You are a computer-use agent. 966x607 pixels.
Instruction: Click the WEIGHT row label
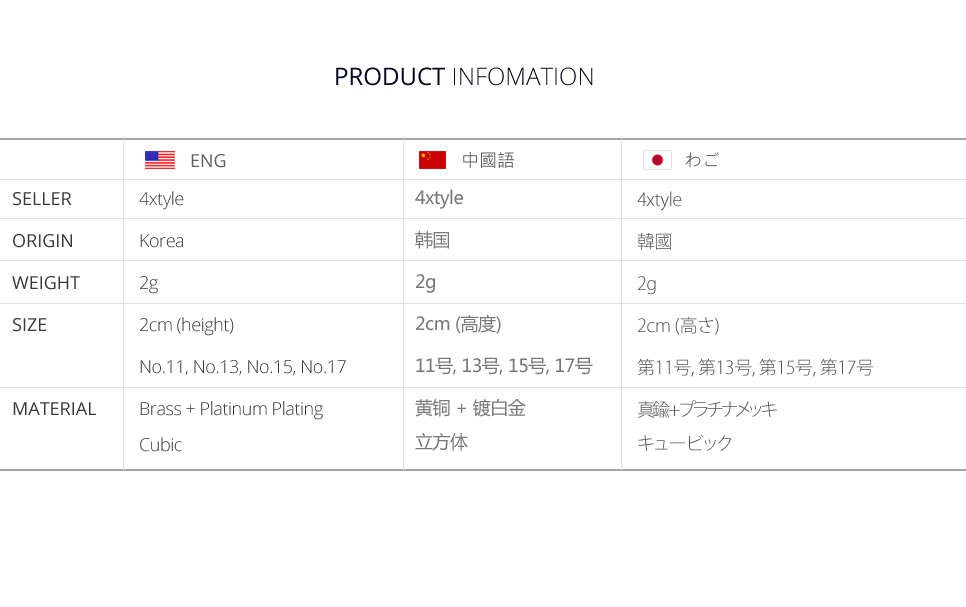[x=46, y=283]
